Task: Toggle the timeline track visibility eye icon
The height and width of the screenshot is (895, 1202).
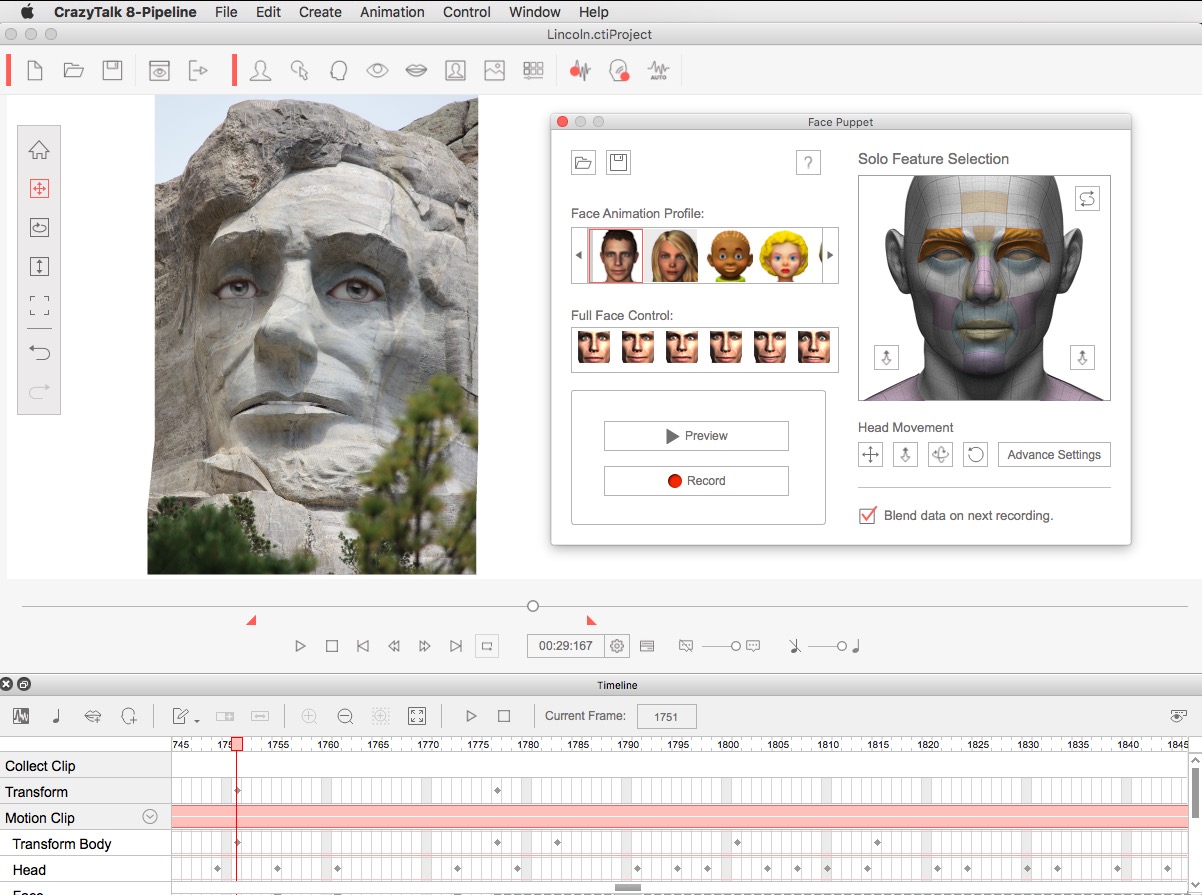Action: coord(1179,716)
